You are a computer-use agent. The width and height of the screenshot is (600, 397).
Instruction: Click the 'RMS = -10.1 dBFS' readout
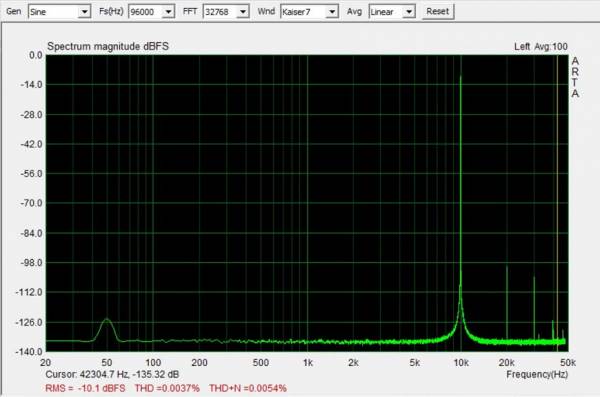tap(85, 388)
